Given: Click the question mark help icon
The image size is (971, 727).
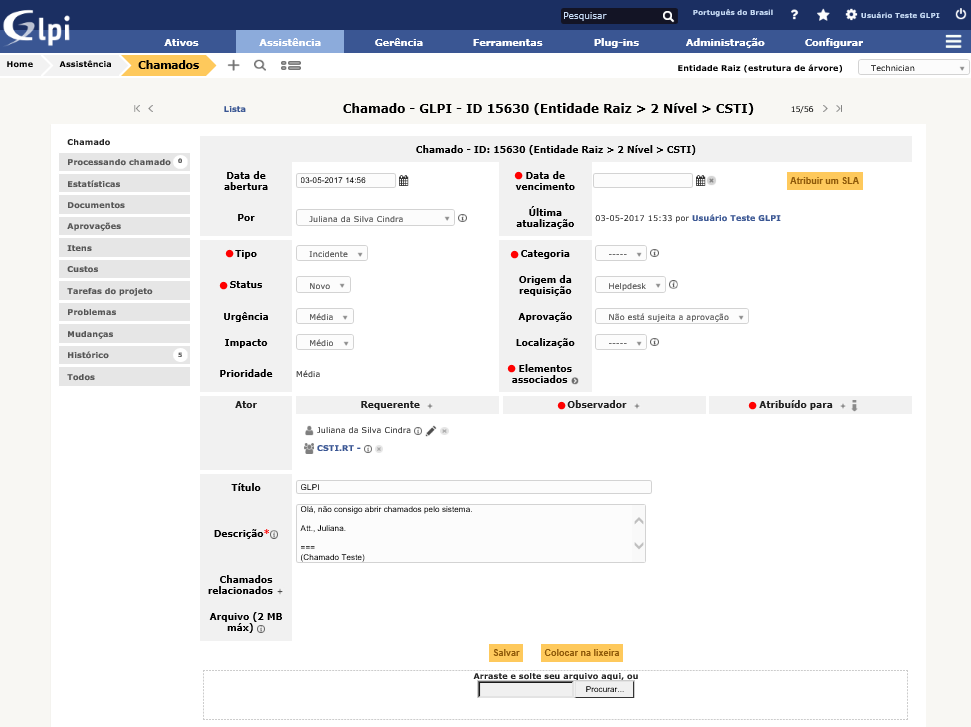Looking at the screenshot, I should pyautogui.click(x=794, y=15).
